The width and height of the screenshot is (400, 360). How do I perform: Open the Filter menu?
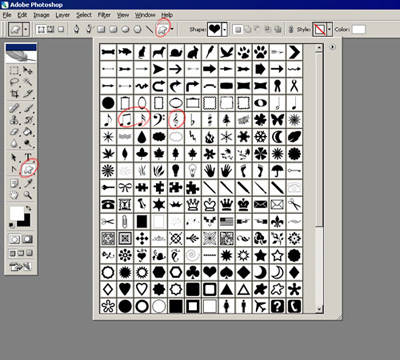[x=104, y=15]
